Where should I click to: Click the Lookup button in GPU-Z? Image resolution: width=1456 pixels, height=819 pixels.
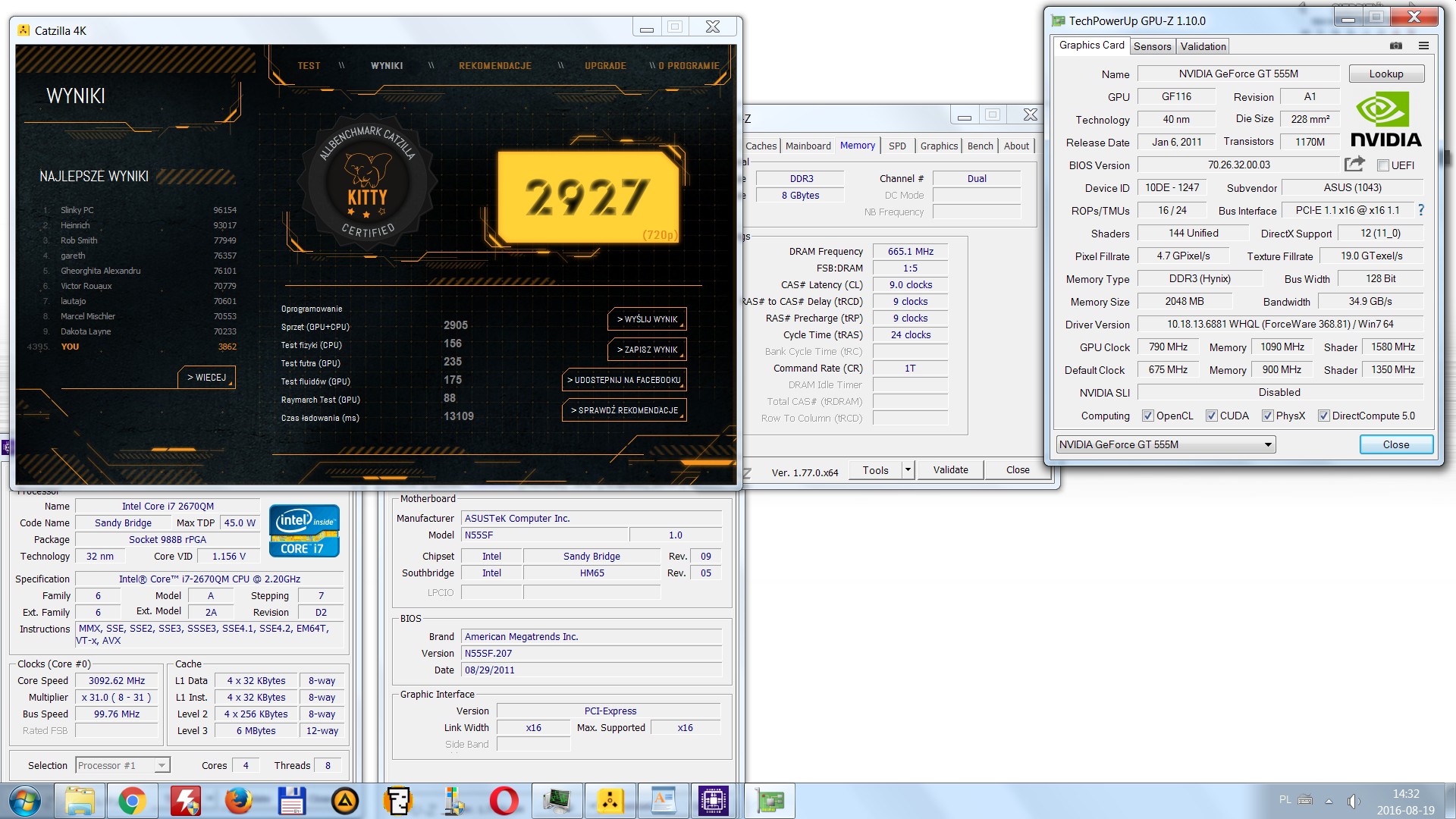1386,74
